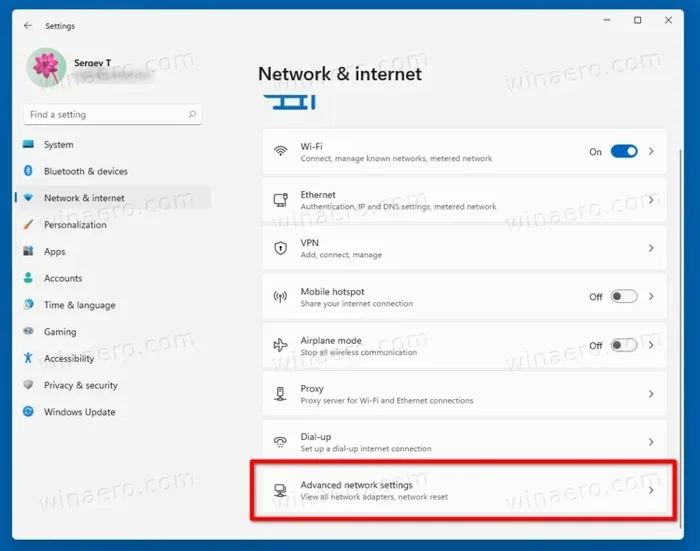Click the Network & internet sidebar icon
The image size is (700, 551).
pyautogui.click(x=28, y=197)
